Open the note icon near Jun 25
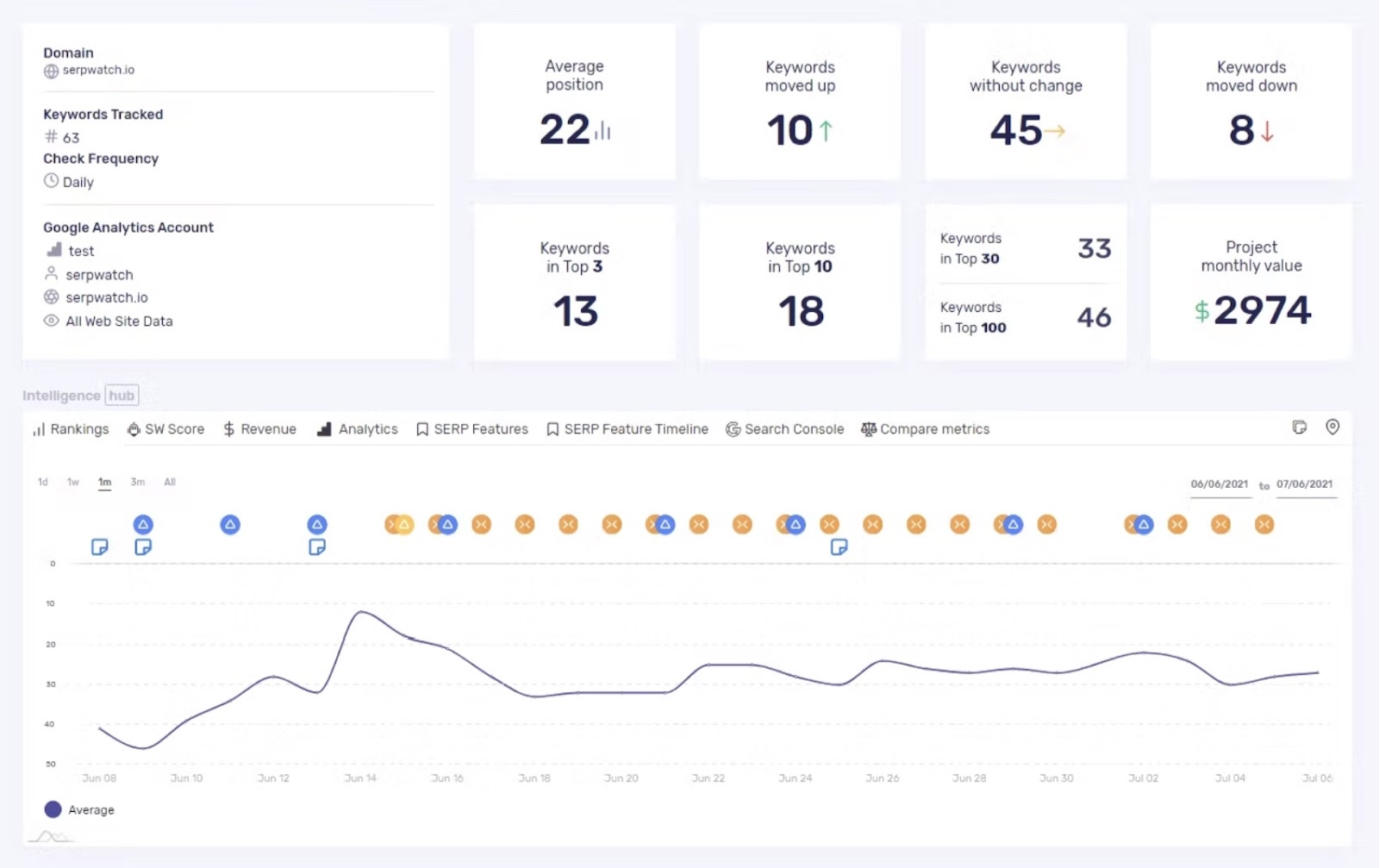This screenshot has width=1379, height=868. tap(839, 547)
